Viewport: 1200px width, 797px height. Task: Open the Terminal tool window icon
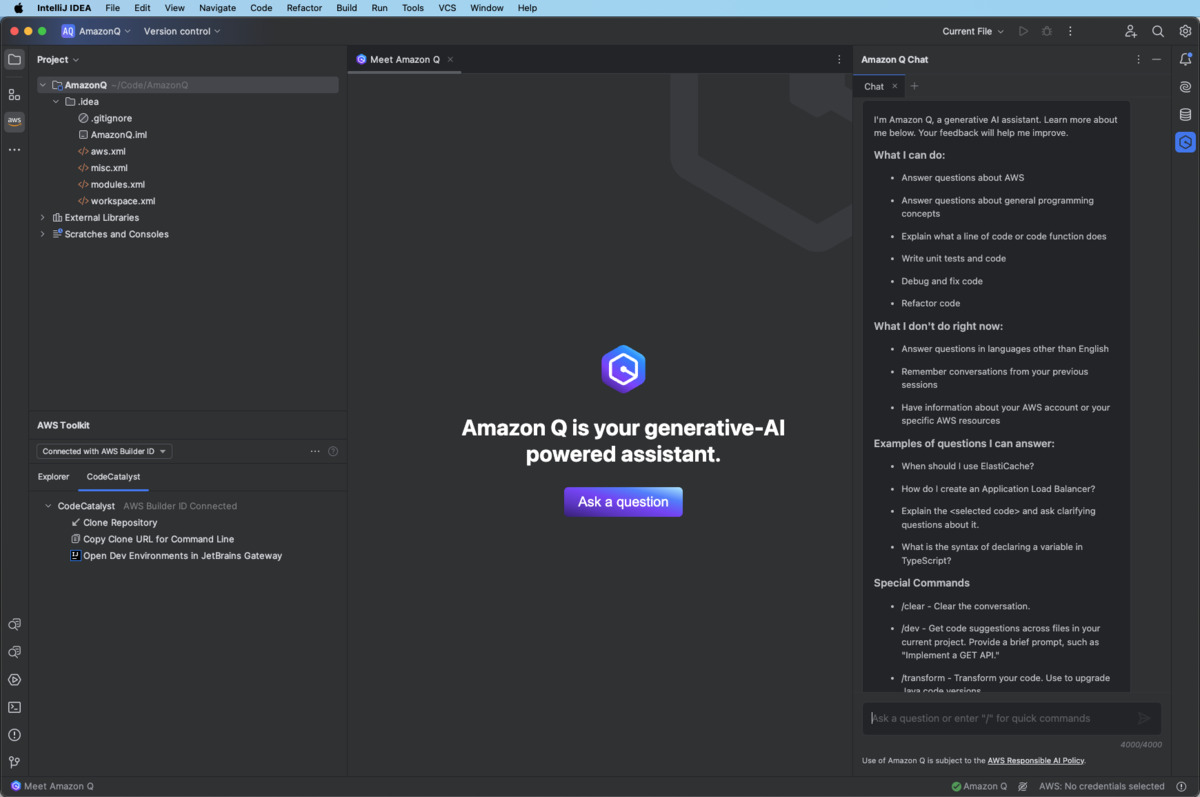[x=14, y=707]
